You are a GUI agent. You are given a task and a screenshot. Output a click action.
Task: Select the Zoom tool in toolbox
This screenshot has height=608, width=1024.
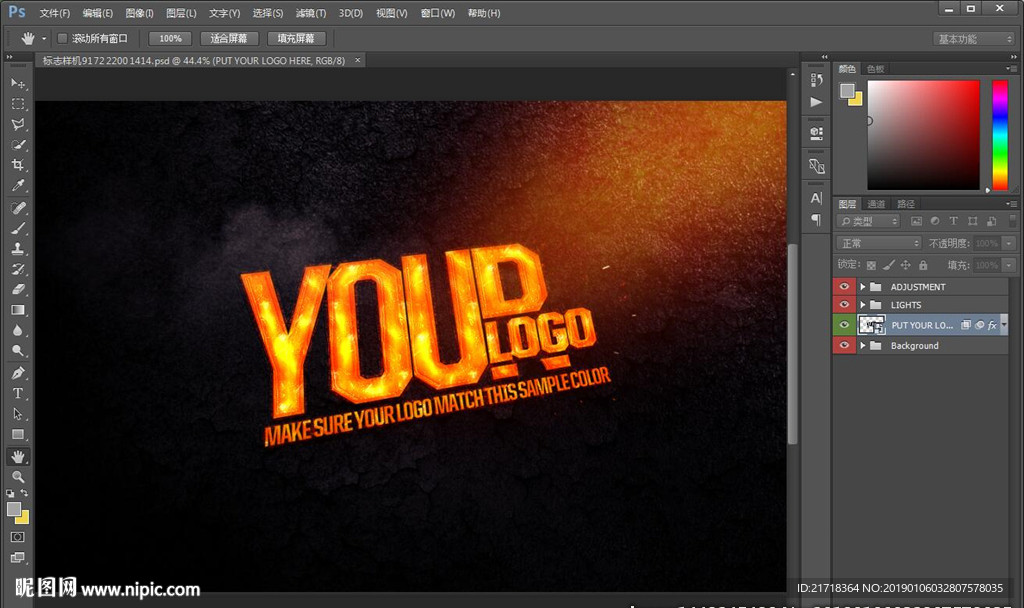coord(18,477)
